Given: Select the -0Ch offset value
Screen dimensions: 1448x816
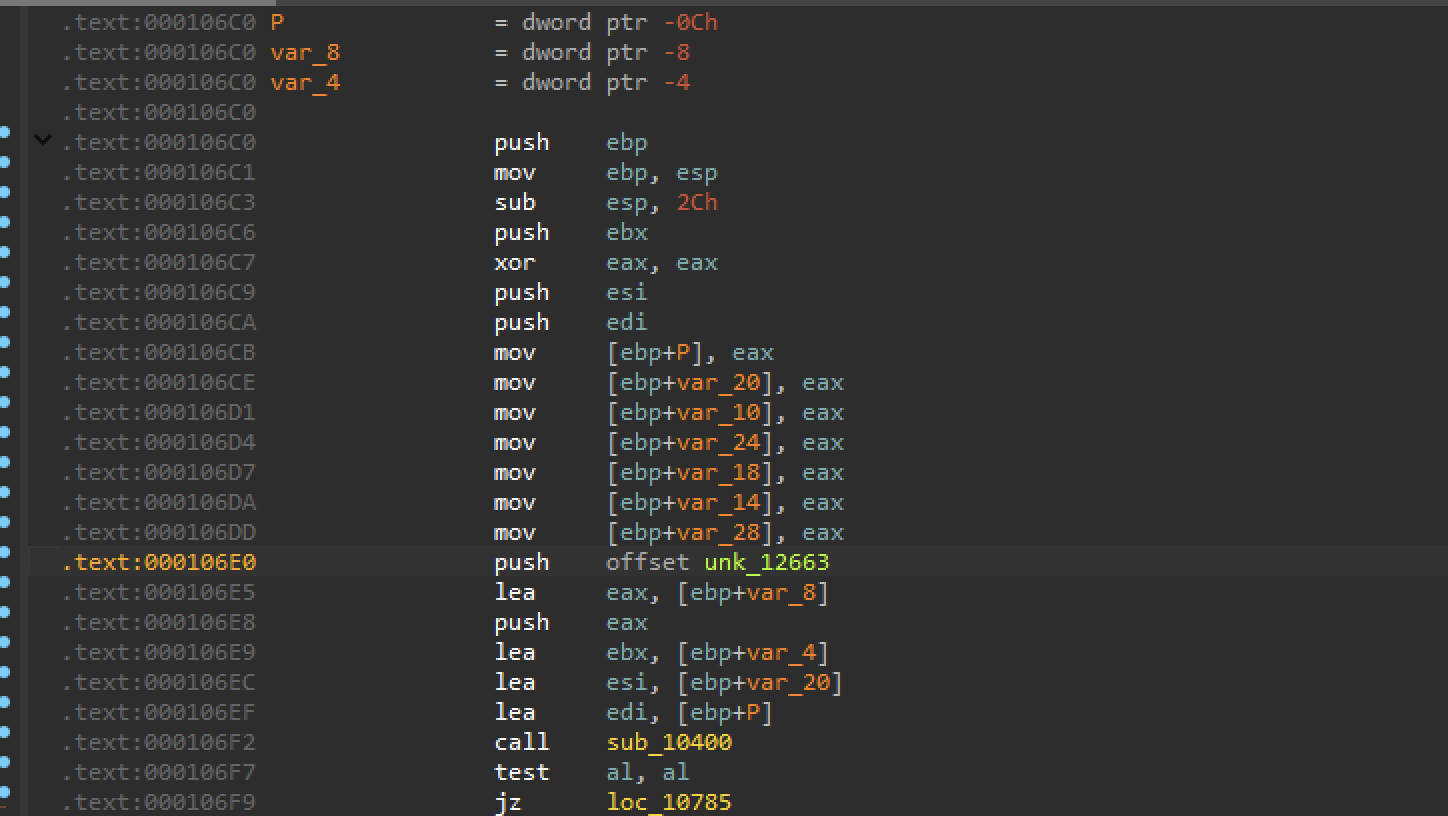Looking at the screenshot, I should pos(690,22).
